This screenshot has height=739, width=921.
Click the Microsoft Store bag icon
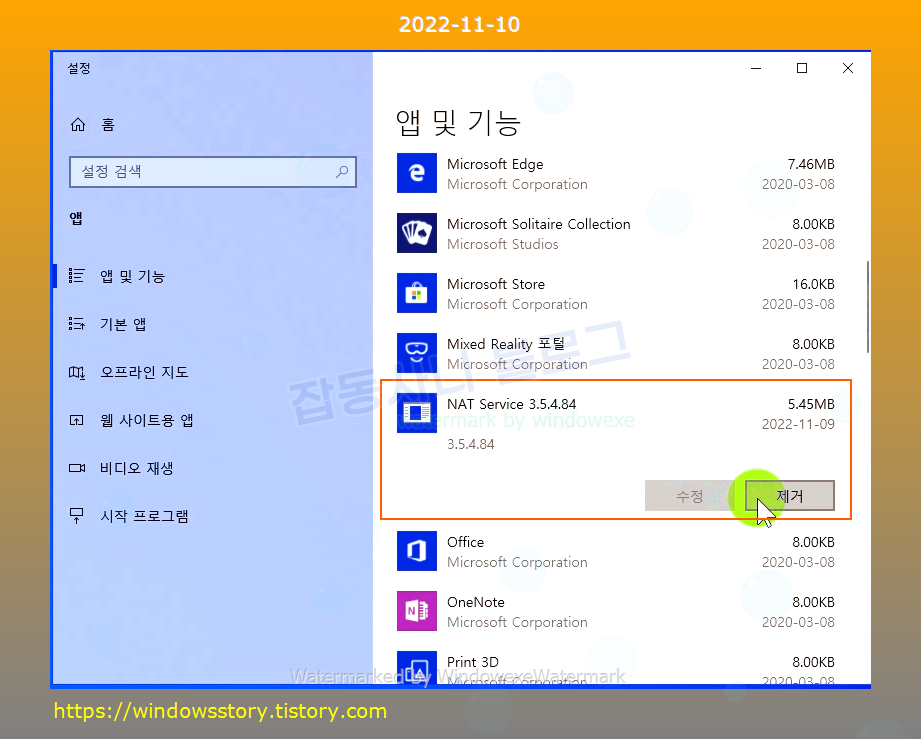pyautogui.click(x=416, y=293)
